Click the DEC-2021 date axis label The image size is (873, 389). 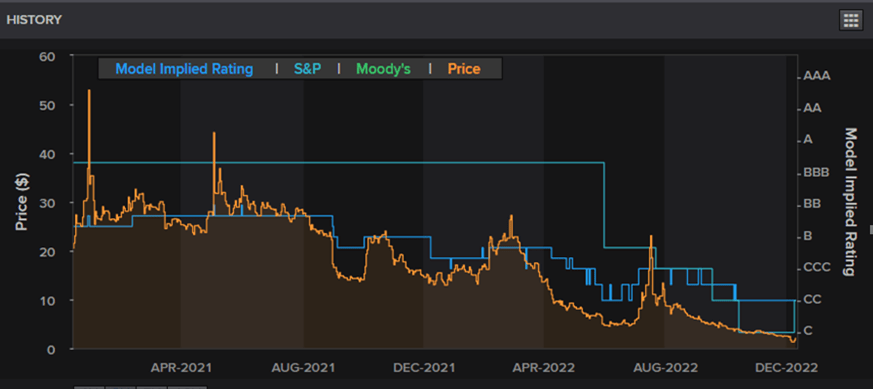click(x=424, y=368)
